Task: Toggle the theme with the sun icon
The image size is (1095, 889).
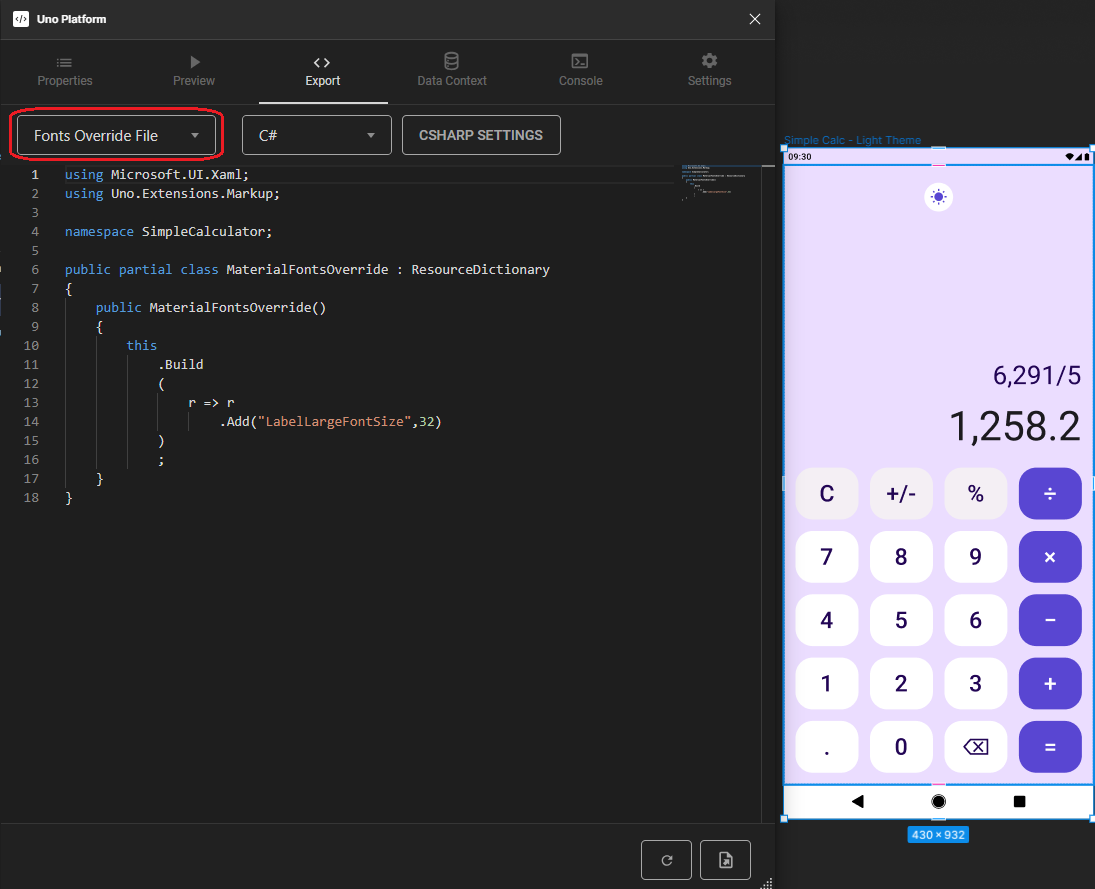Action: tap(938, 197)
